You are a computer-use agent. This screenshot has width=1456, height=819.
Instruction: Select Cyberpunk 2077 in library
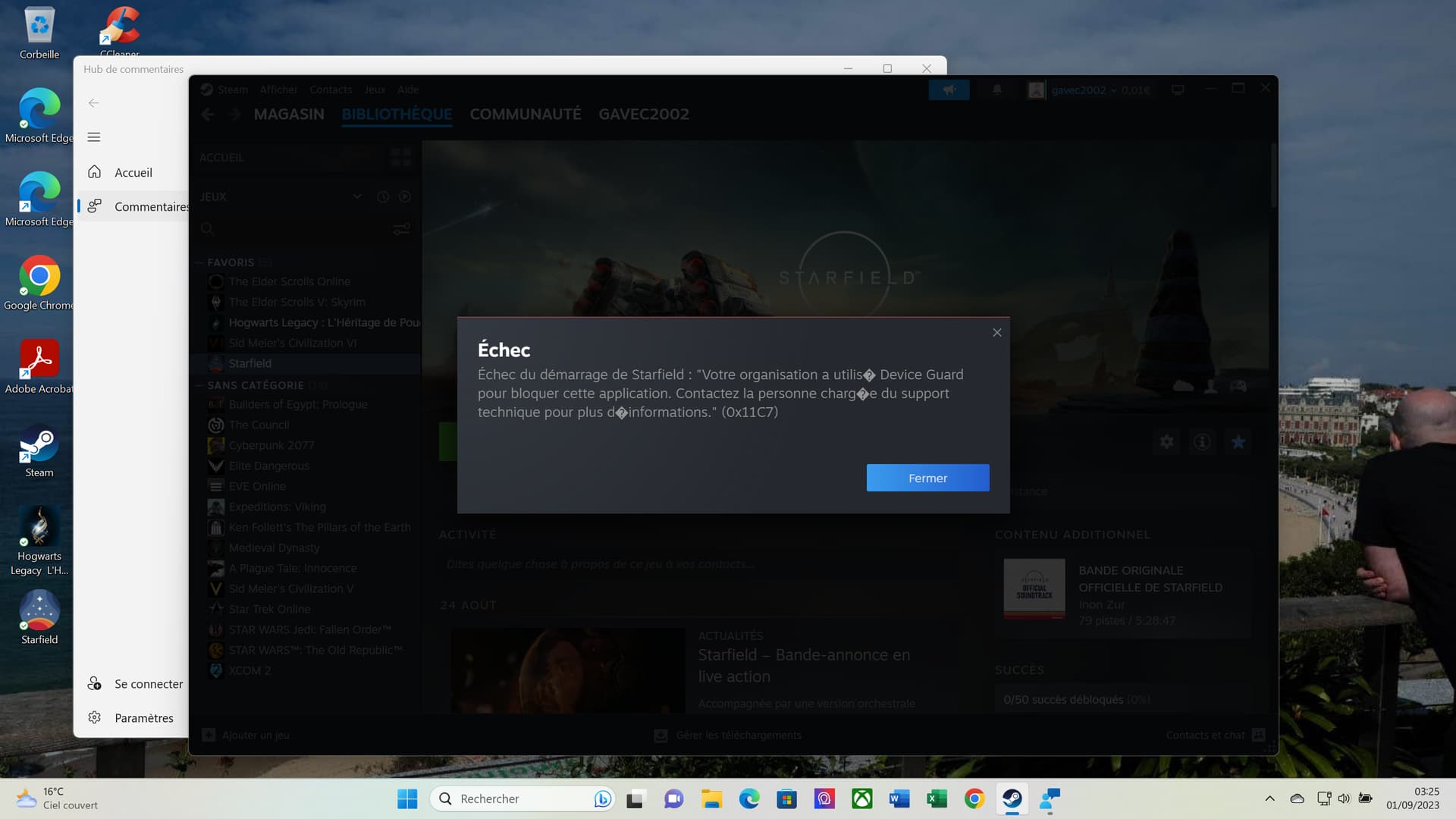pyautogui.click(x=271, y=445)
